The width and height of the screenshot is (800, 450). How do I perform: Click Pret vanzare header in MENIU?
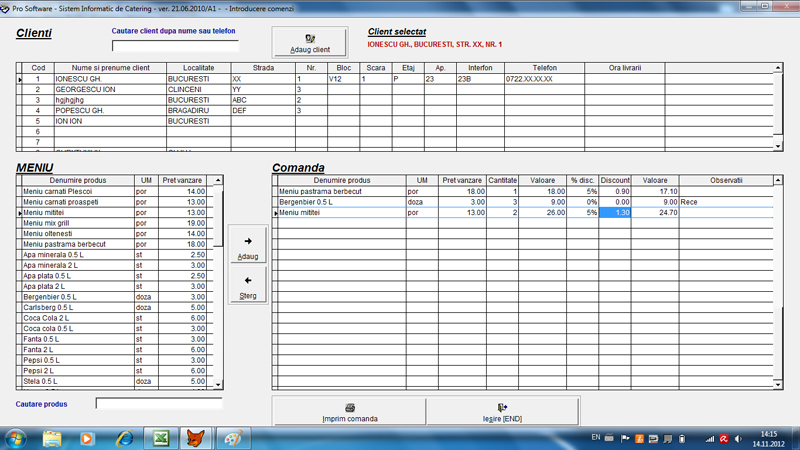[x=182, y=181]
